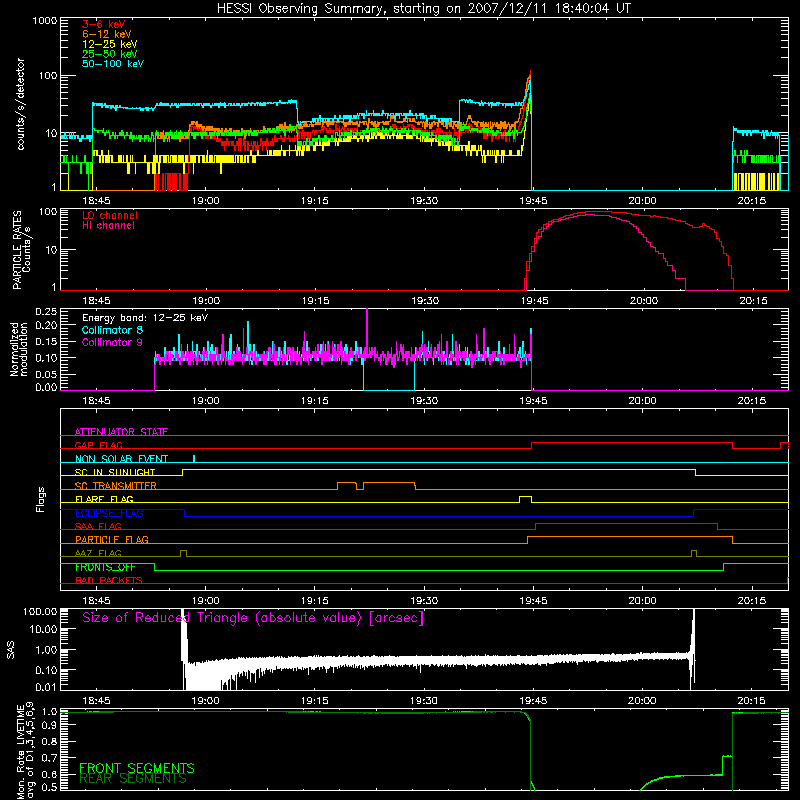Click the GAP_FLAG label
This screenshot has width=800, height=800.
(98, 445)
